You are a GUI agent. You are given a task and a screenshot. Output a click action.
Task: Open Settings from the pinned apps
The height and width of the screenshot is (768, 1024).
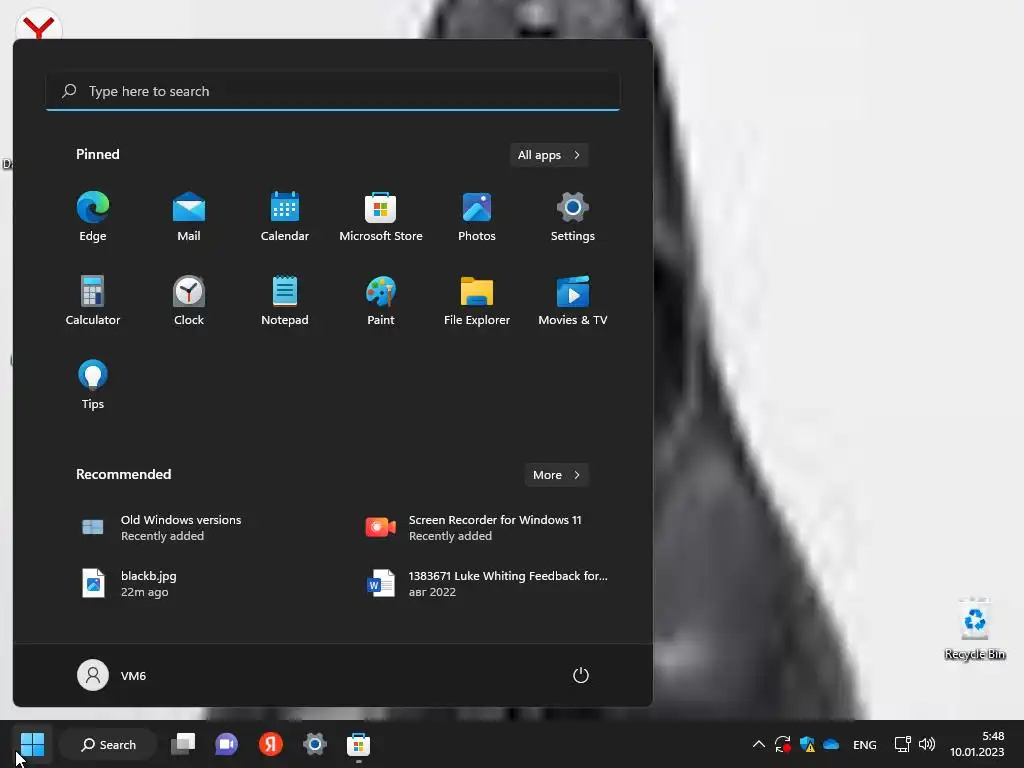click(573, 217)
